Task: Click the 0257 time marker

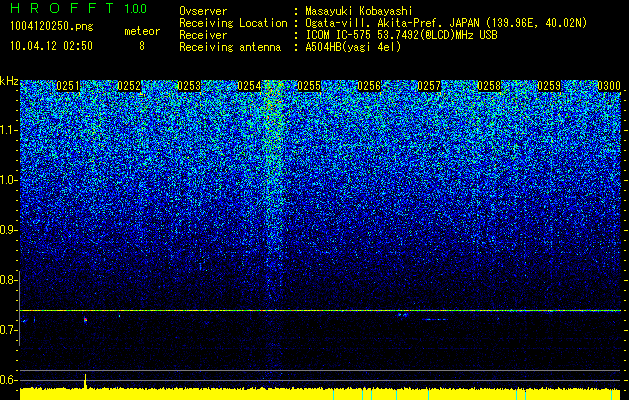Action: pos(429,86)
